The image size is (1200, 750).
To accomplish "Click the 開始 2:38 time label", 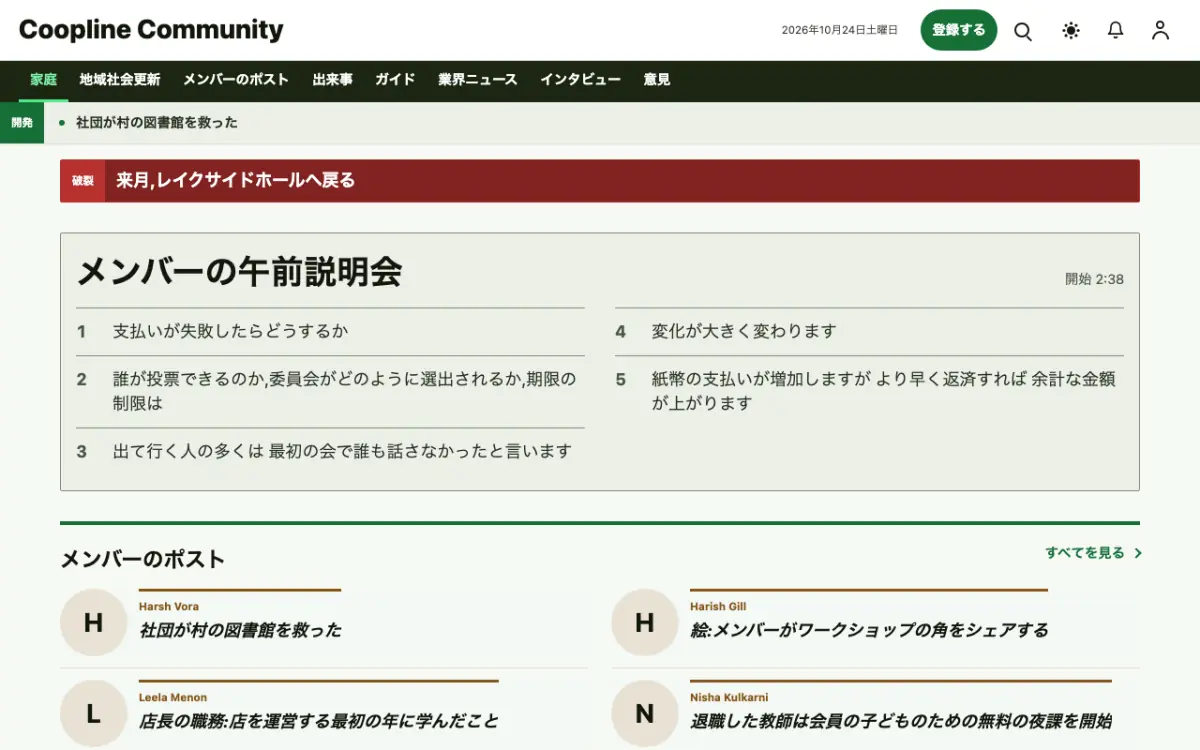I will [x=1094, y=280].
